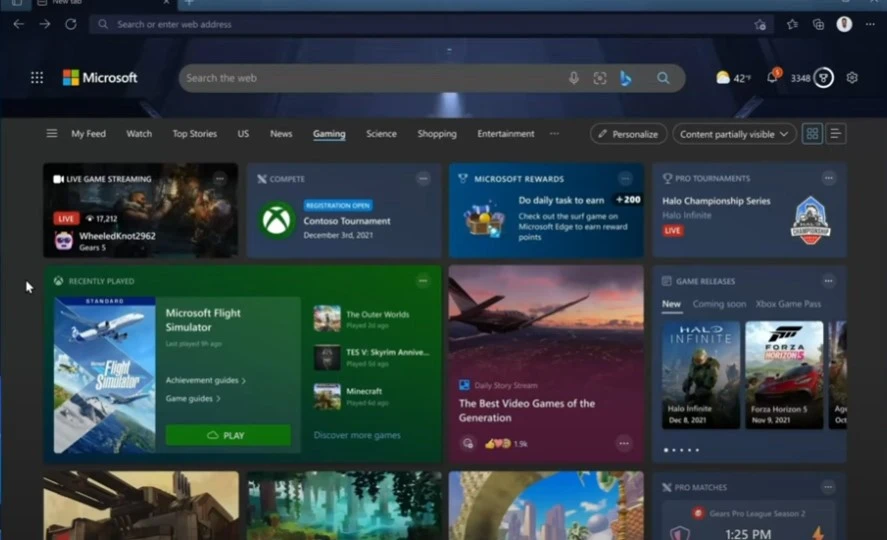Image resolution: width=887 pixels, height=540 pixels.
Task: Click the Bing icon in search box
Action: click(626, 78)
